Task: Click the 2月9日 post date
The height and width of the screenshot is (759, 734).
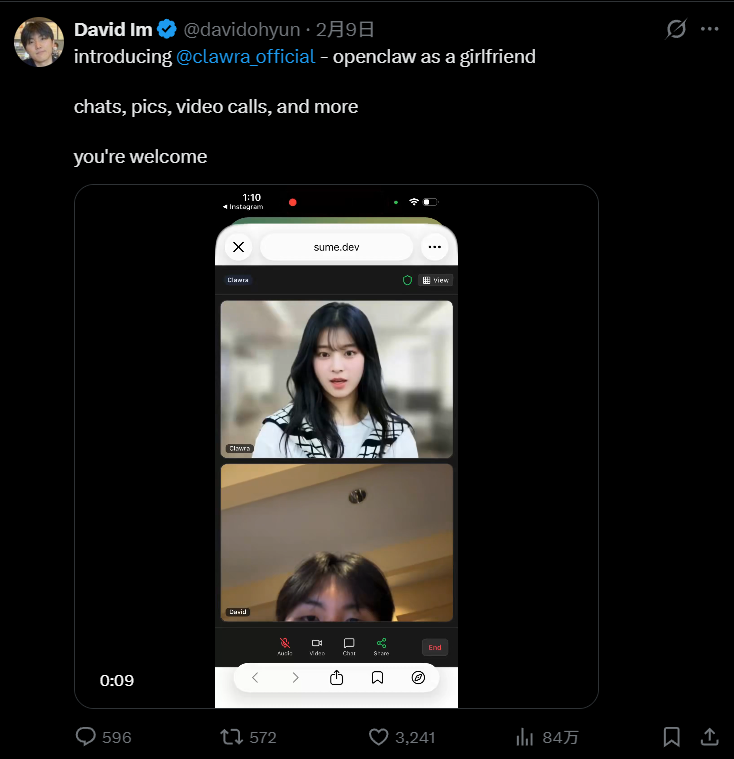Action: (x=346, y=29)
